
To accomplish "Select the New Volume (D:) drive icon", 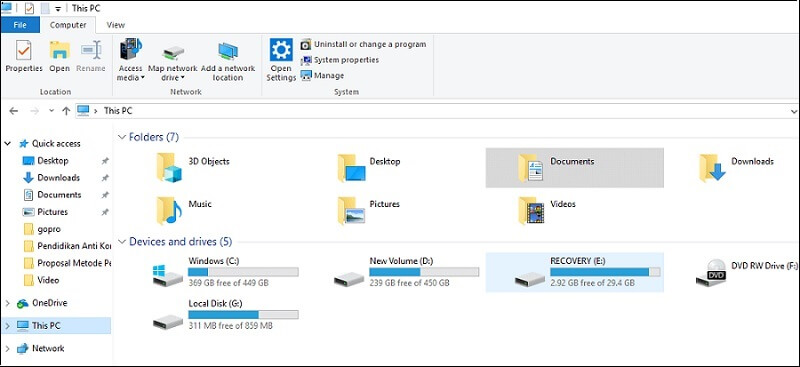I will click(x=349, y=279).
